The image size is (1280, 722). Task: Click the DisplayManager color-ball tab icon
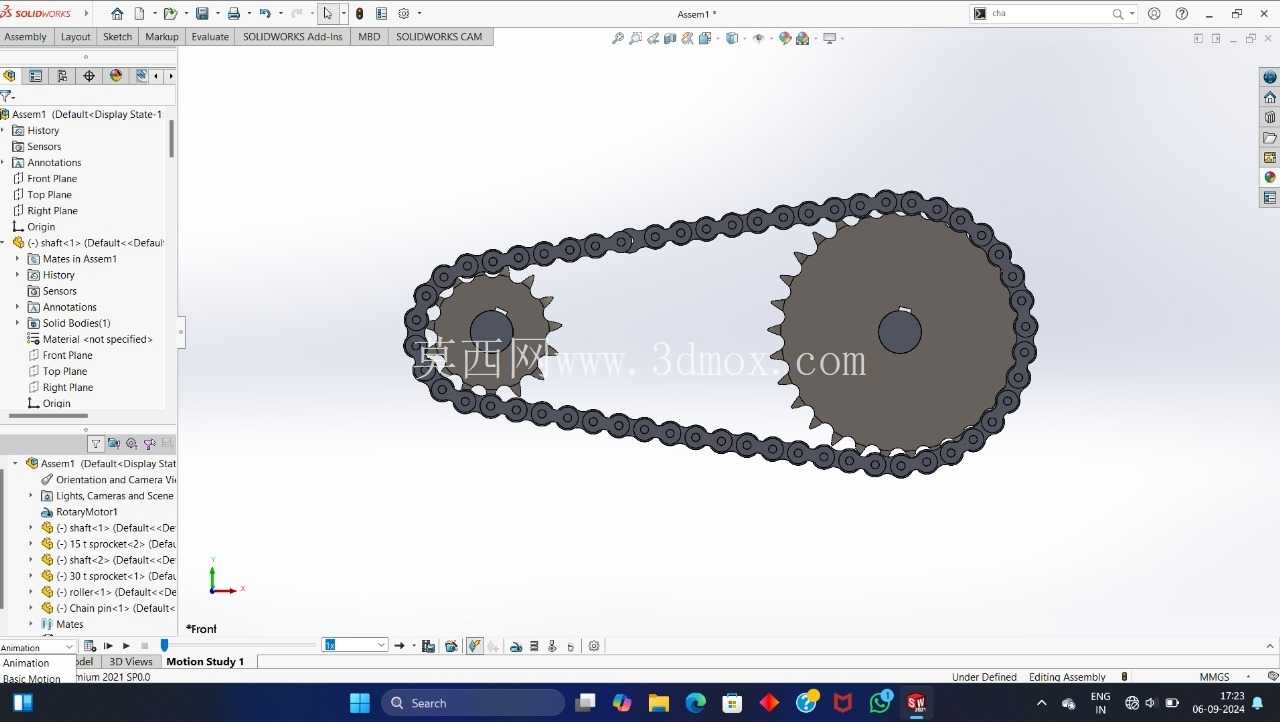coord(116,76)
